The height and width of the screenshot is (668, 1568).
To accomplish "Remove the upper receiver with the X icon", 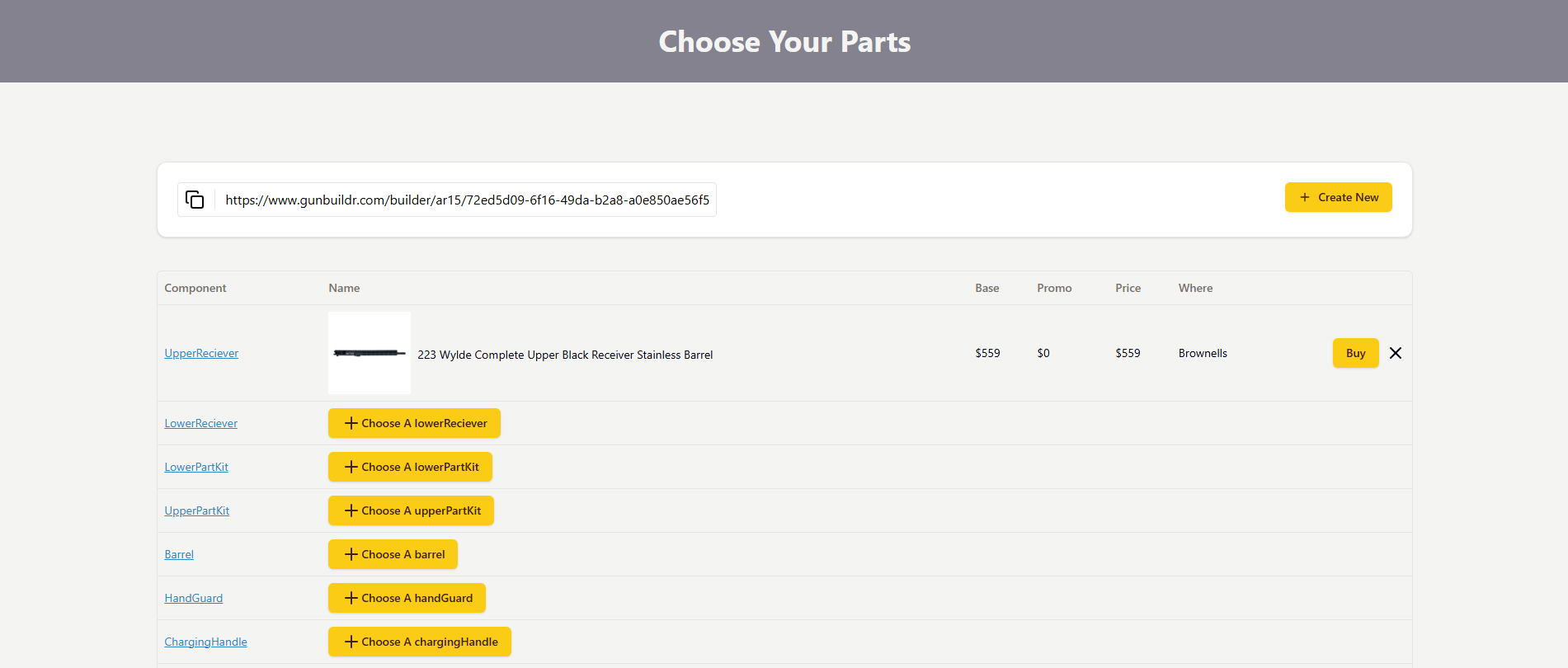I will coord(1395,353).
